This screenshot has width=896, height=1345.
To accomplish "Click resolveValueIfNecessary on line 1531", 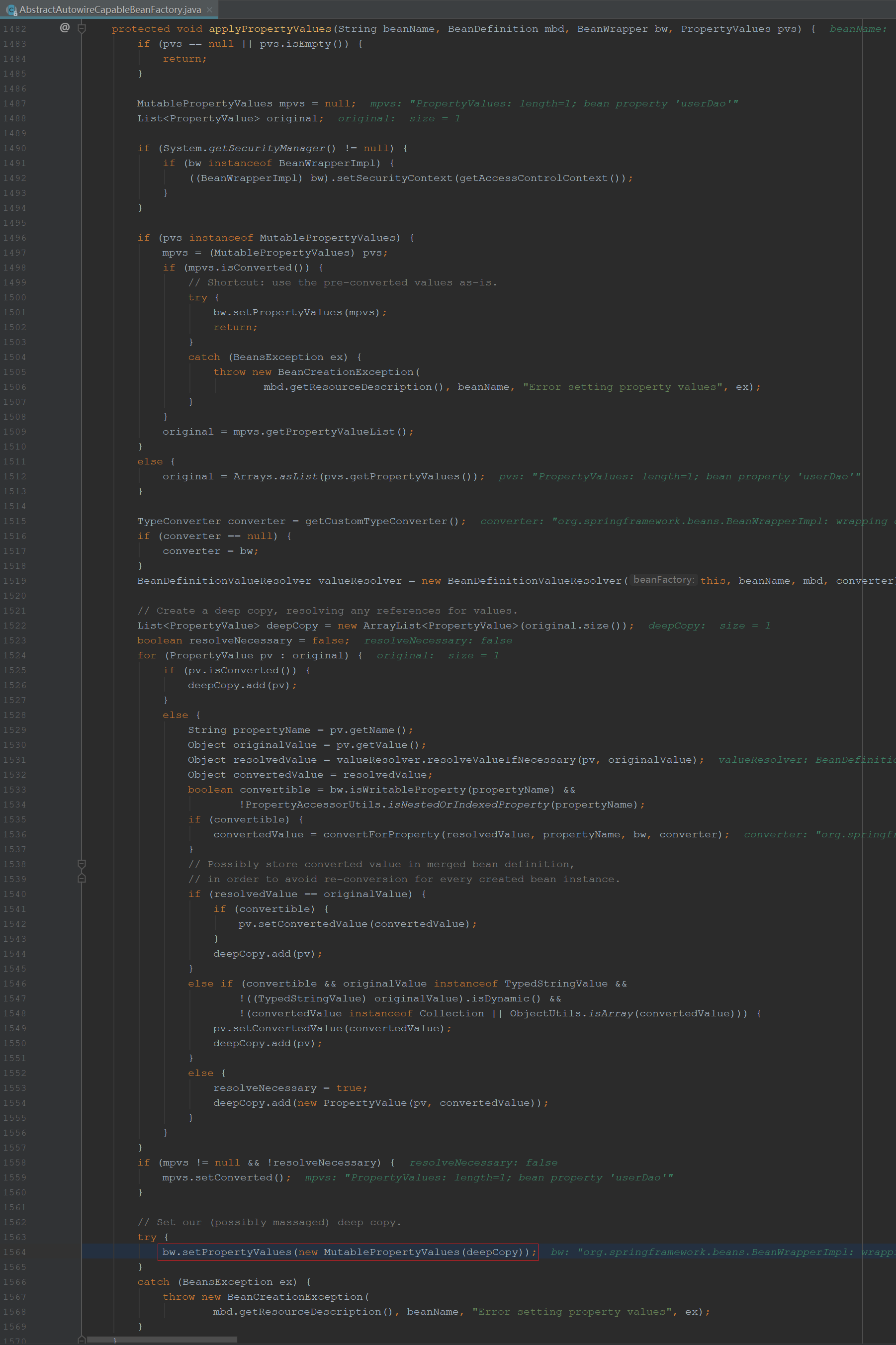I will [x=502, y=759].
